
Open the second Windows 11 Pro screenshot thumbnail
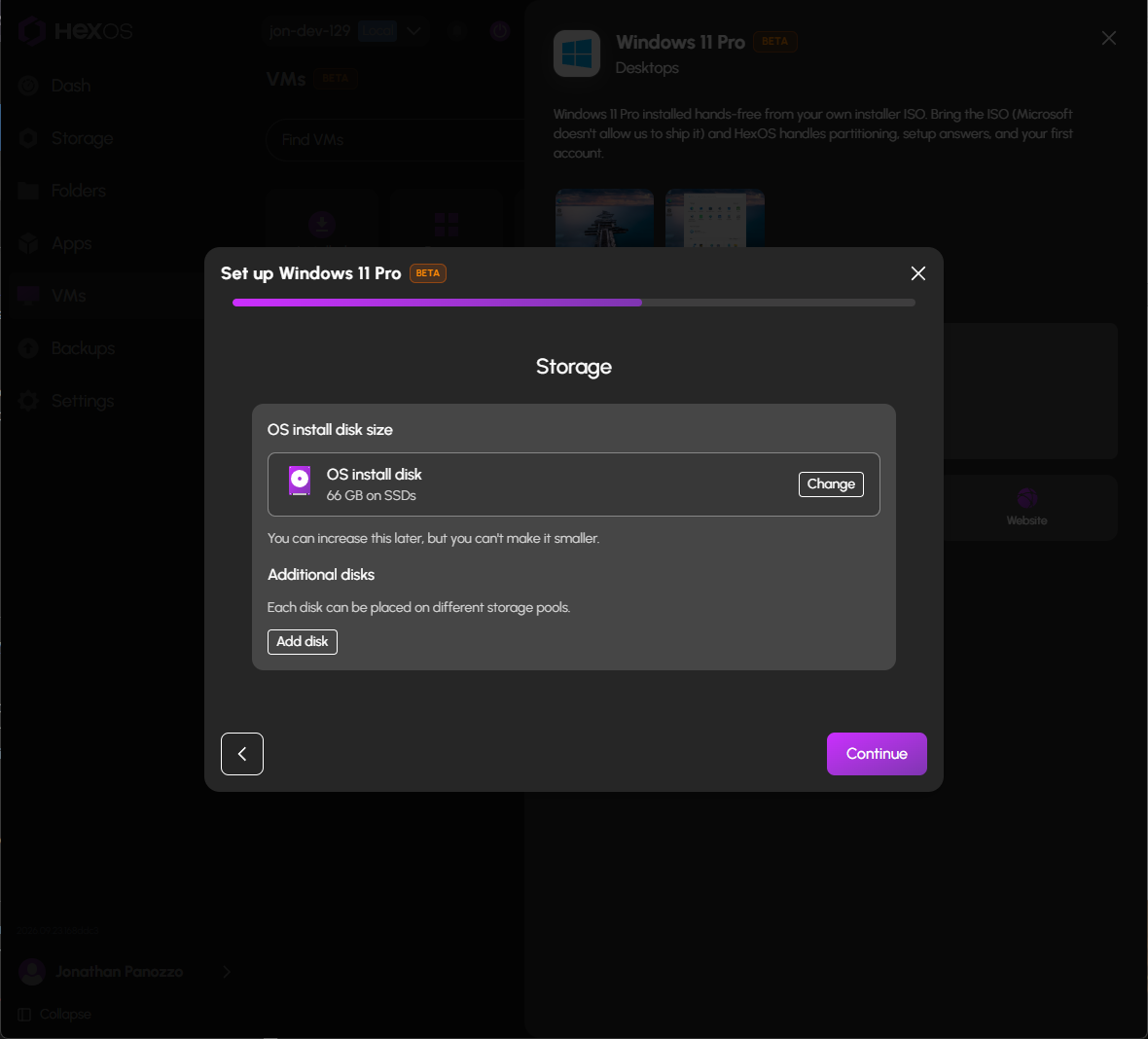[715, 218]
